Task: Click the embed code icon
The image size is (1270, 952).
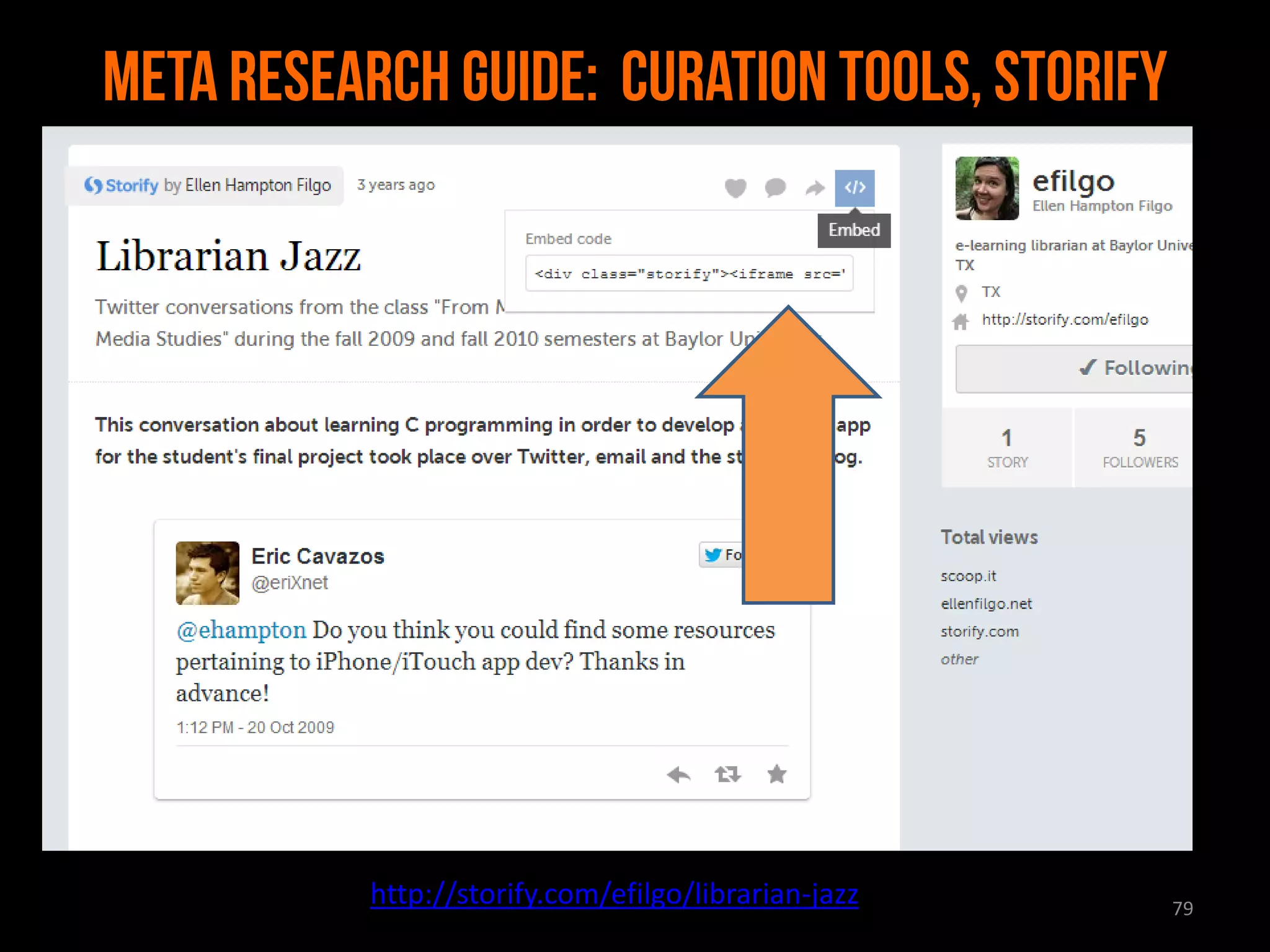Action: pos(855,187)
